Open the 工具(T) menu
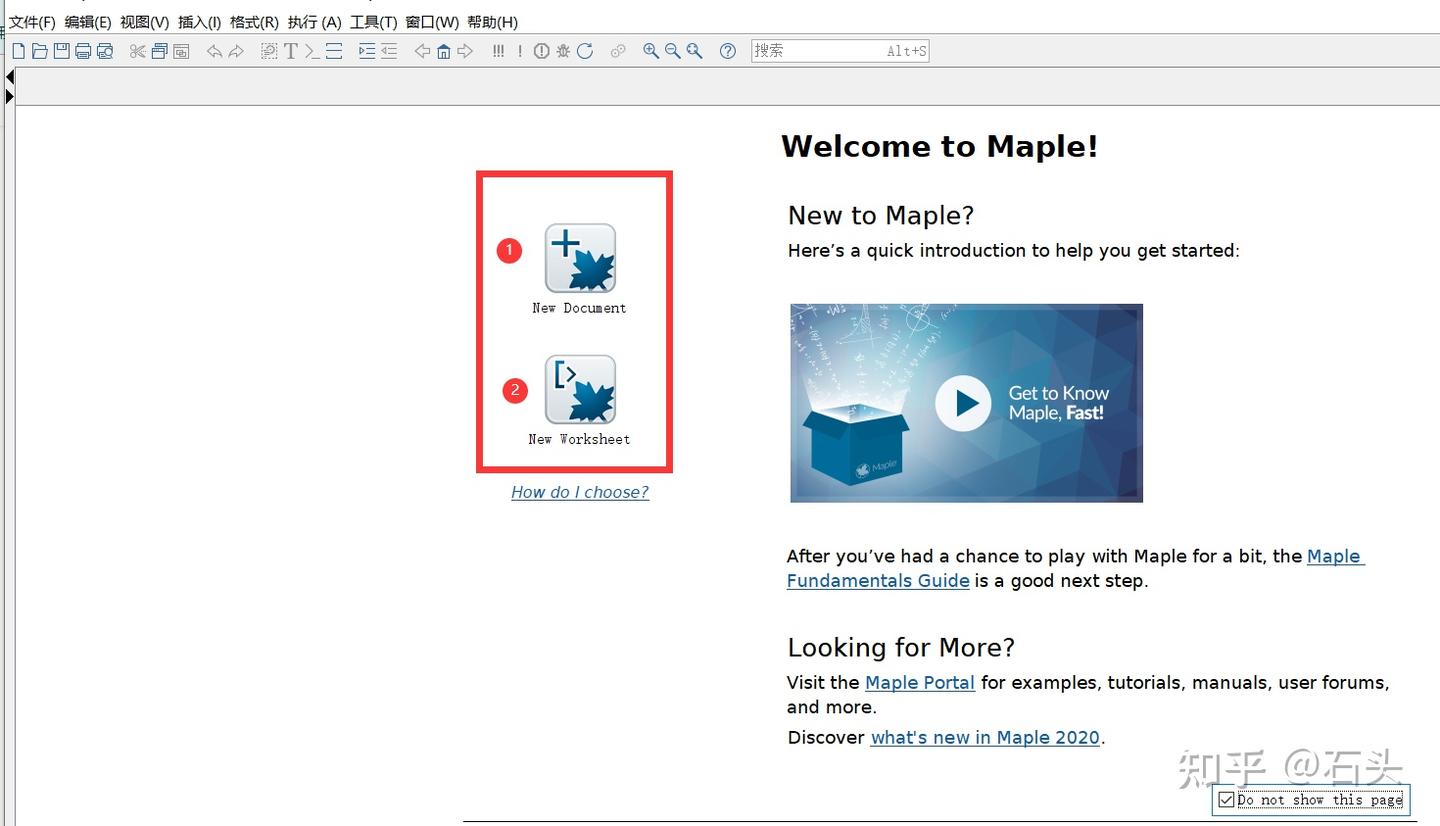1440x826 pixels. coord(373,22)
